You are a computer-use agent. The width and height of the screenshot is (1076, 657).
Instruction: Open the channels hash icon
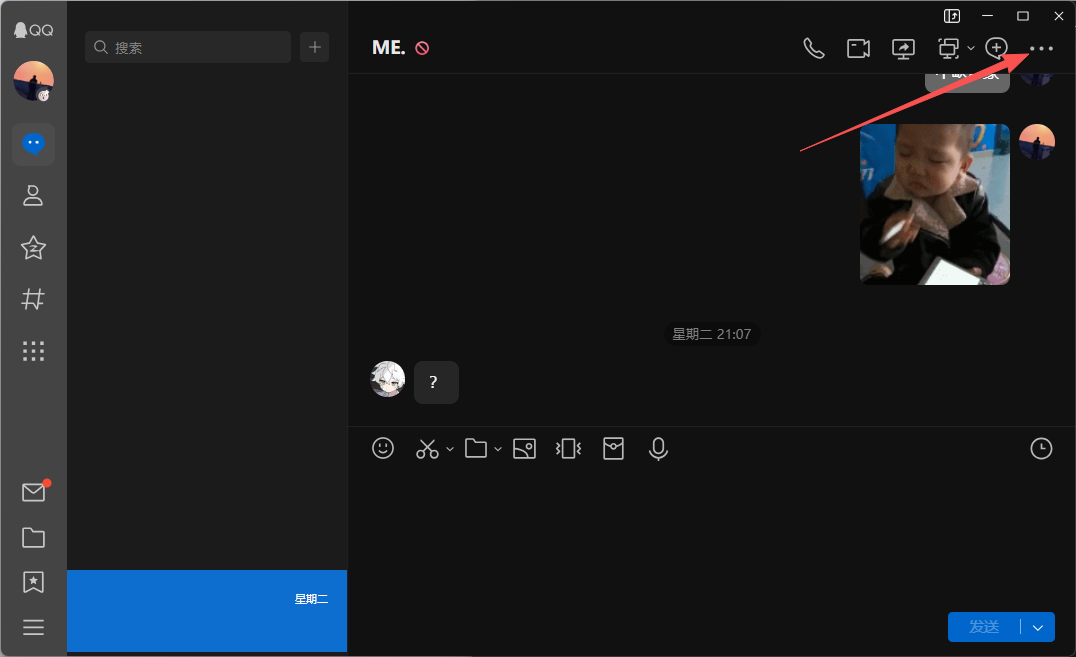pos(33,299)
